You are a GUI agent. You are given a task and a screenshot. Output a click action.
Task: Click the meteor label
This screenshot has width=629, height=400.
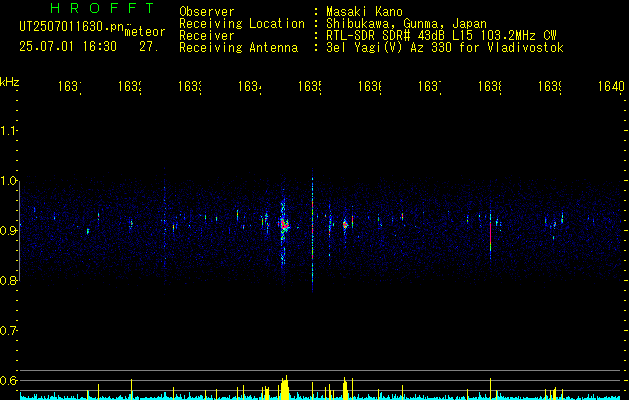pos(145,32)
